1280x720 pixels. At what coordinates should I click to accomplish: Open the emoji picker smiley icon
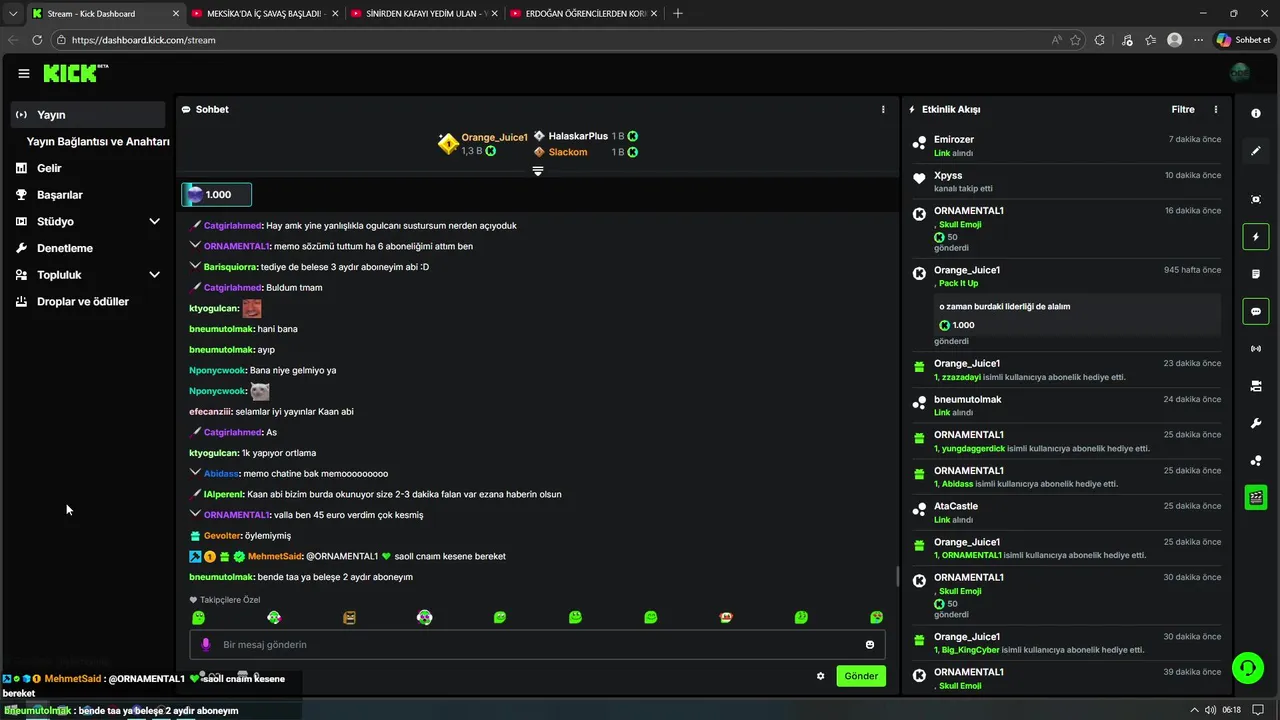[870, 645]
